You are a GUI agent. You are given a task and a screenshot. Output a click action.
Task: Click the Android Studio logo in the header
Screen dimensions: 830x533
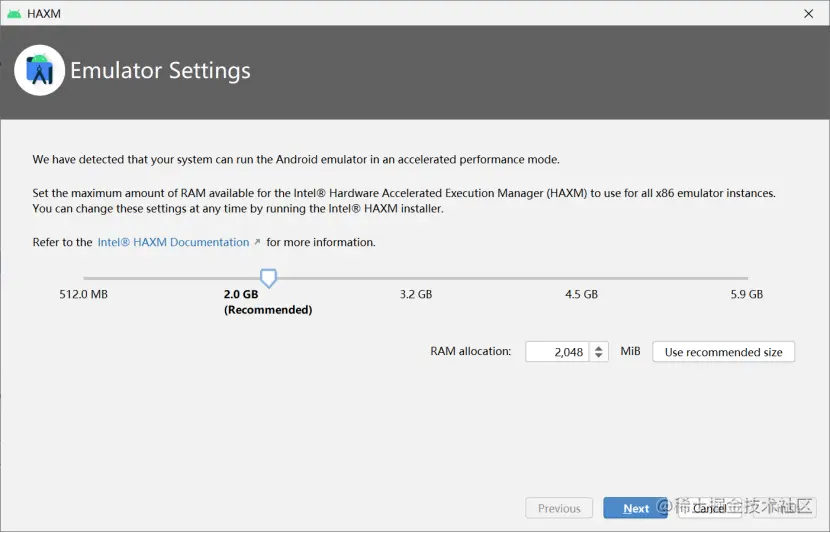click(40, 70)
